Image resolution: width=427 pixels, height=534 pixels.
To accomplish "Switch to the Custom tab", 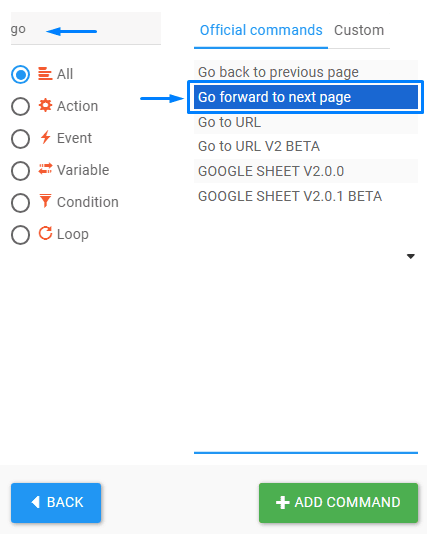I will [359, 30].
